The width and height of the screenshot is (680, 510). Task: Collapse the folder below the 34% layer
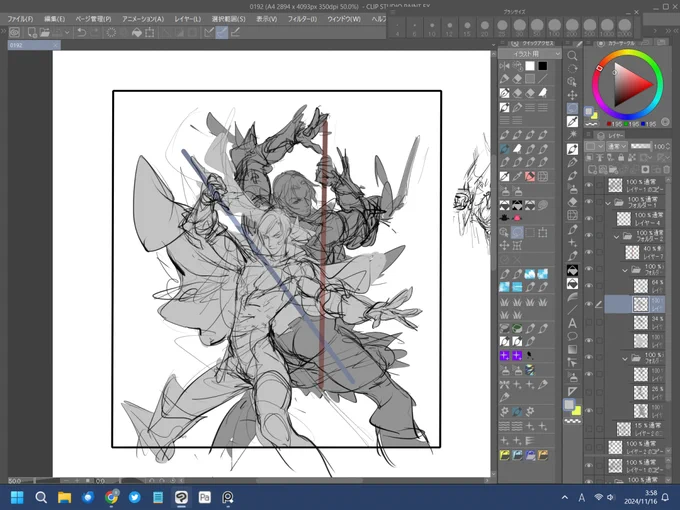click(x=625, y=359)
